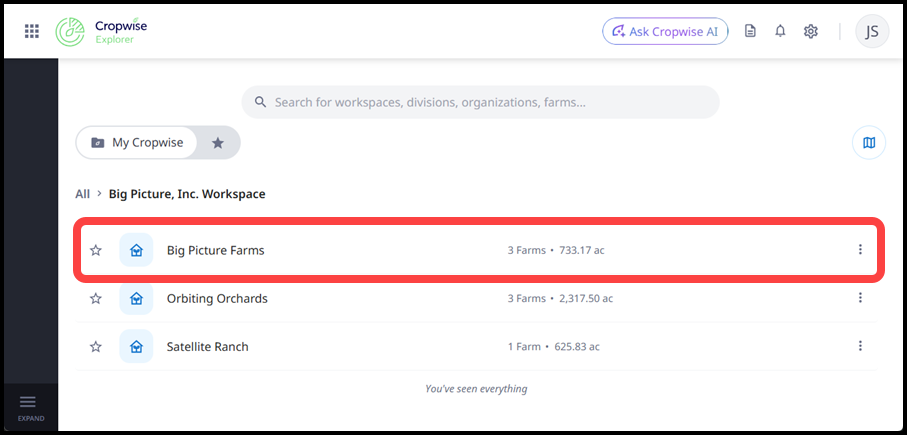Open more options for Big Picture Farms
Screen dimensions: 907x435
coord(860,249)
